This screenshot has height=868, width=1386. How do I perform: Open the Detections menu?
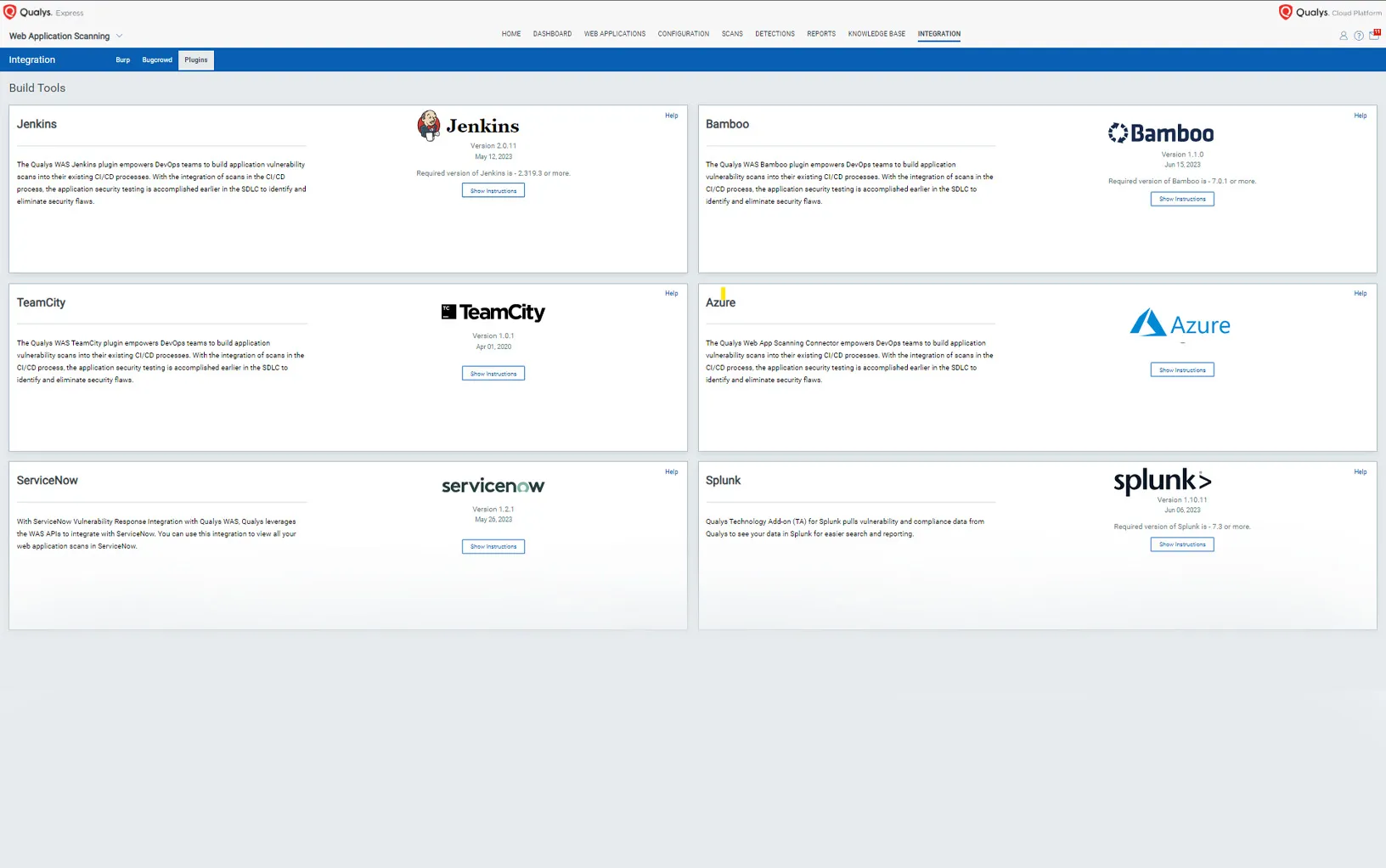(x=775, y=34)
